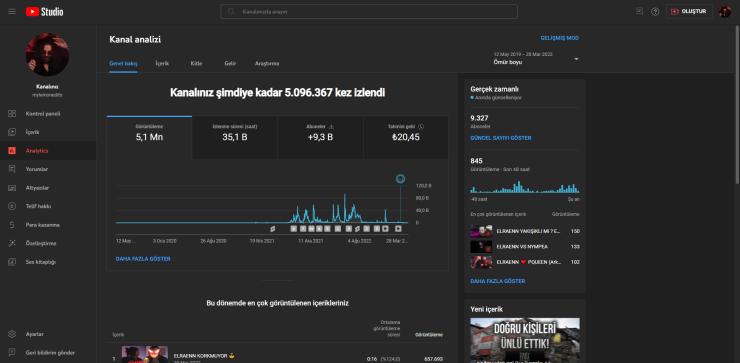Screen dimensions: 740x363
Task: Click the 9.327 subscriber count
Action: click(x=479, y=118)
